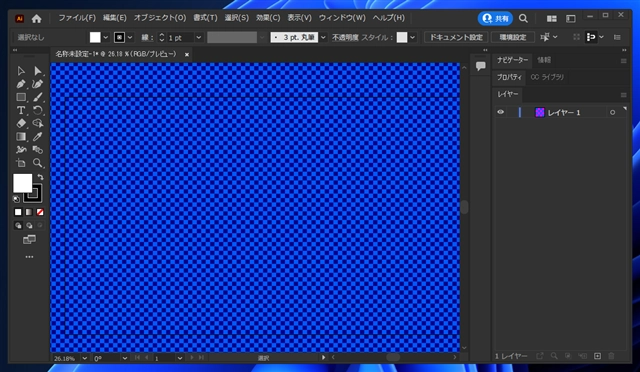Screen dimensions: 640x372
Task: Open Arrange Documents icon
Action: tap(552, 19)
